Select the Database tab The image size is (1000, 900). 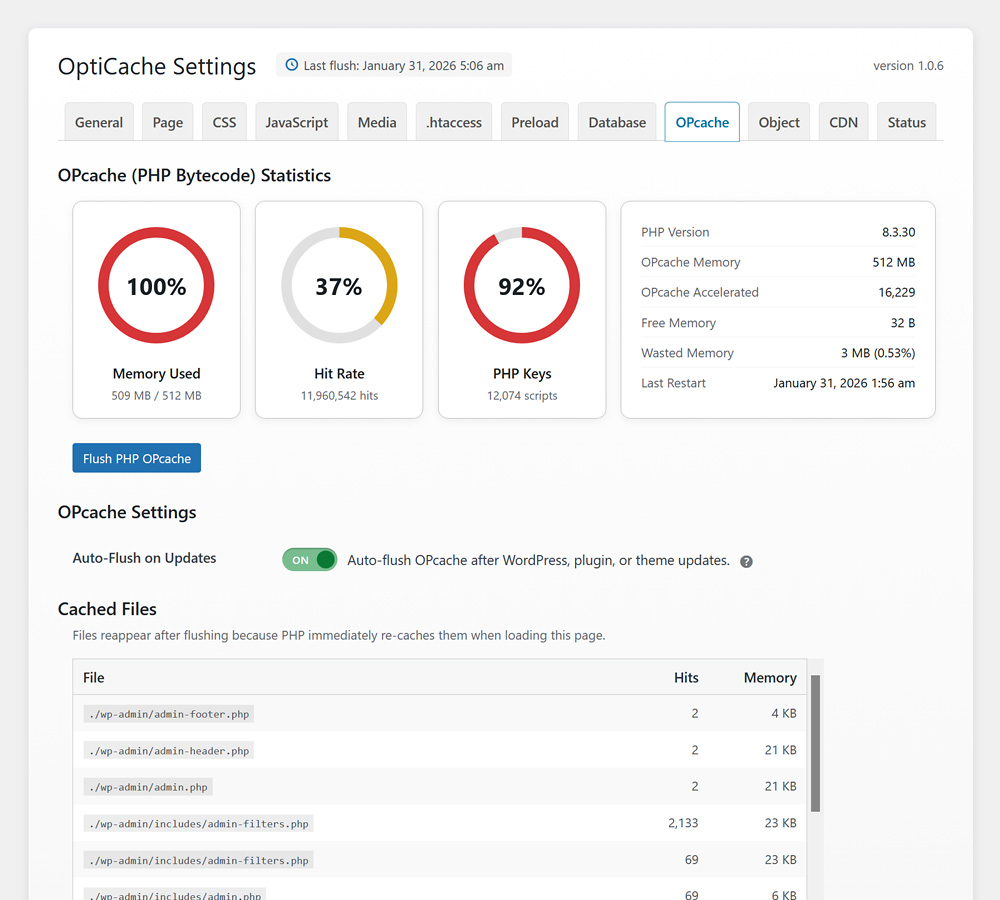617,122
